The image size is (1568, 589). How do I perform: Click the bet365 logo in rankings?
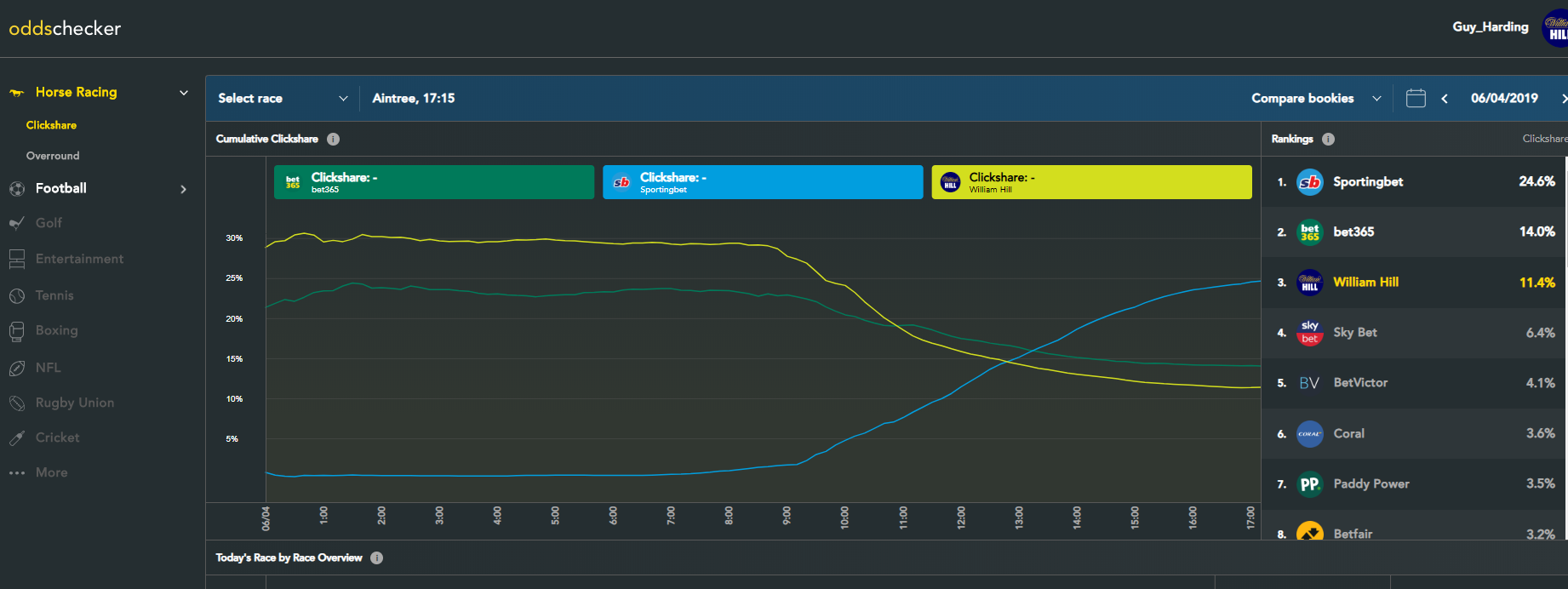(1310, 232)
